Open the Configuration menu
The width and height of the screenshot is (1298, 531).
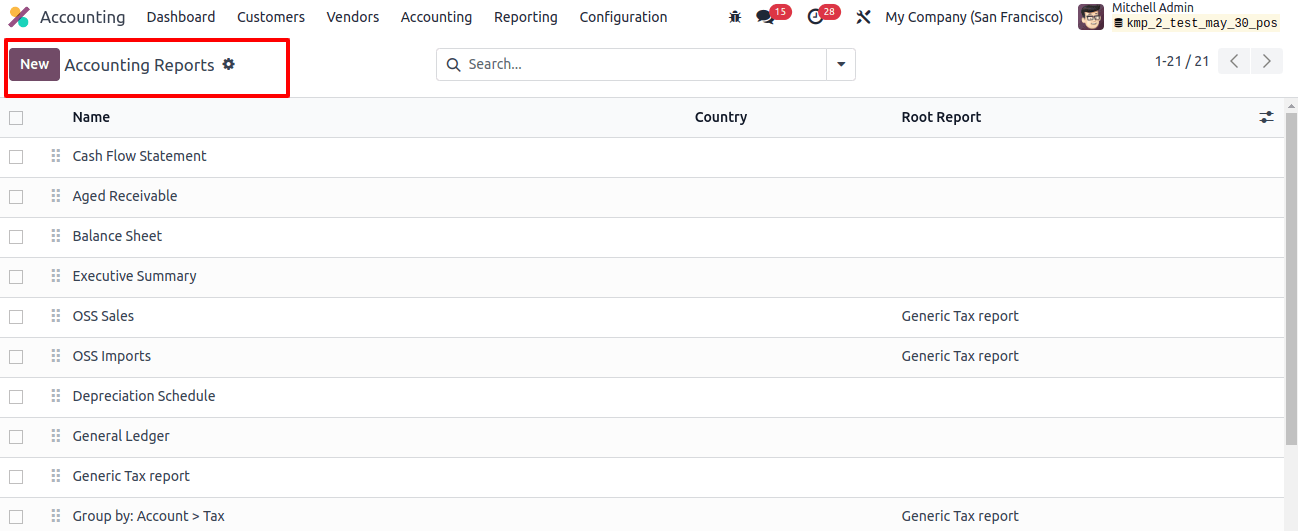point(623,17)
